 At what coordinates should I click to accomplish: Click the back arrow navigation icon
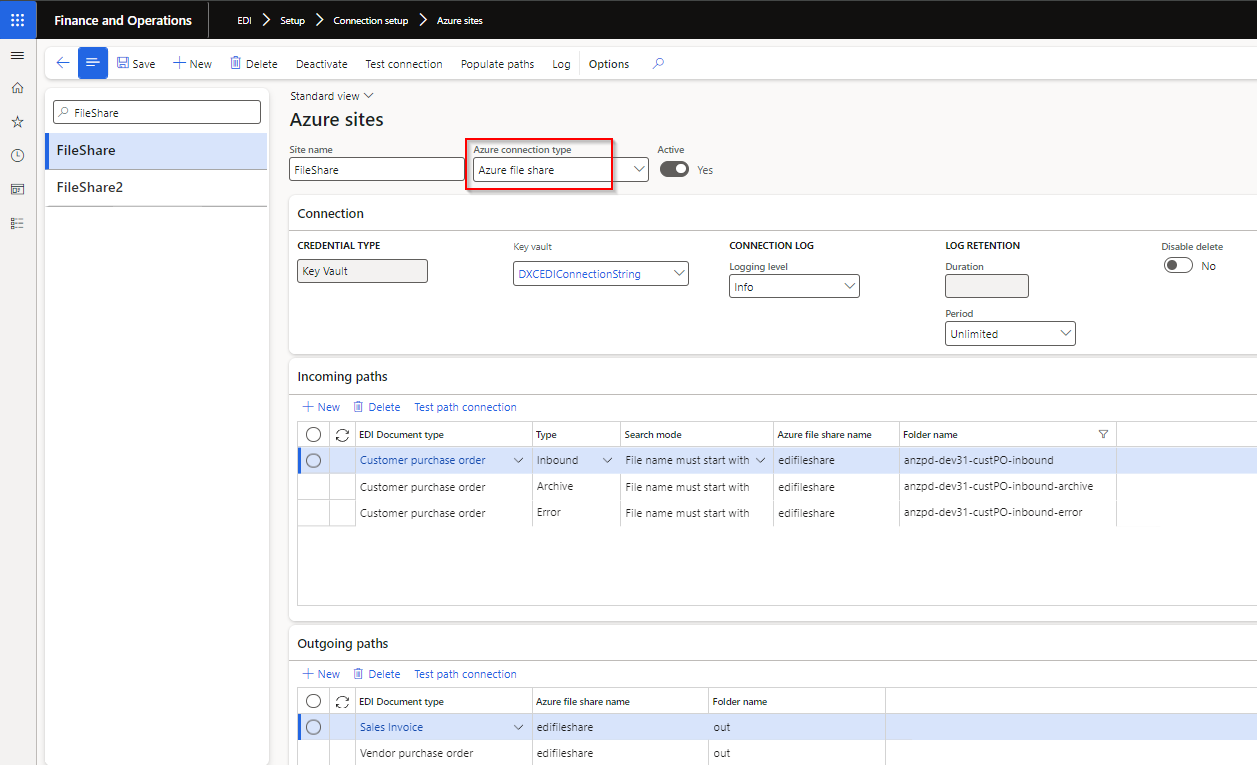[x=62, y=63]
